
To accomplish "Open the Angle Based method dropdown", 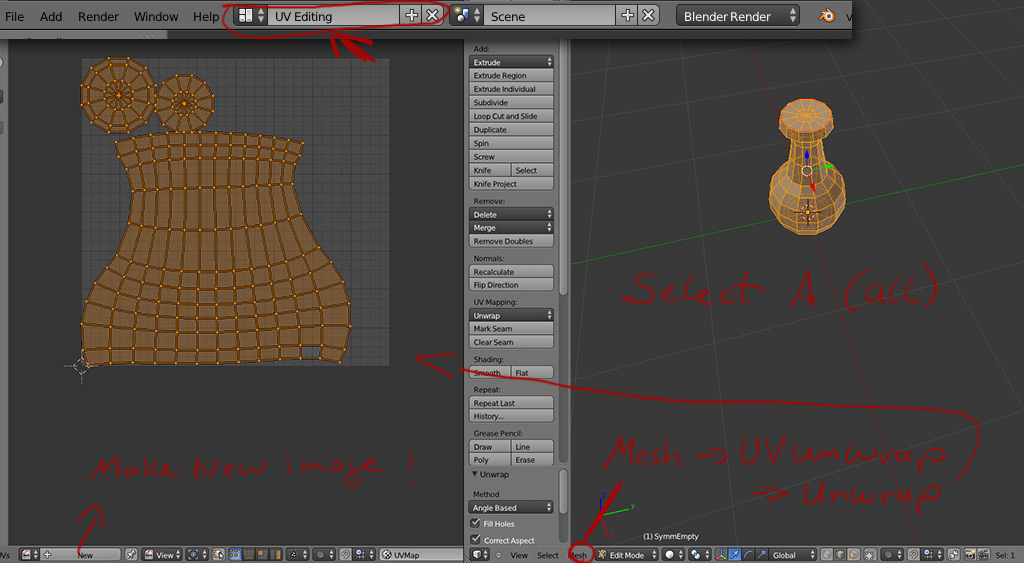I will coord(511,508).
